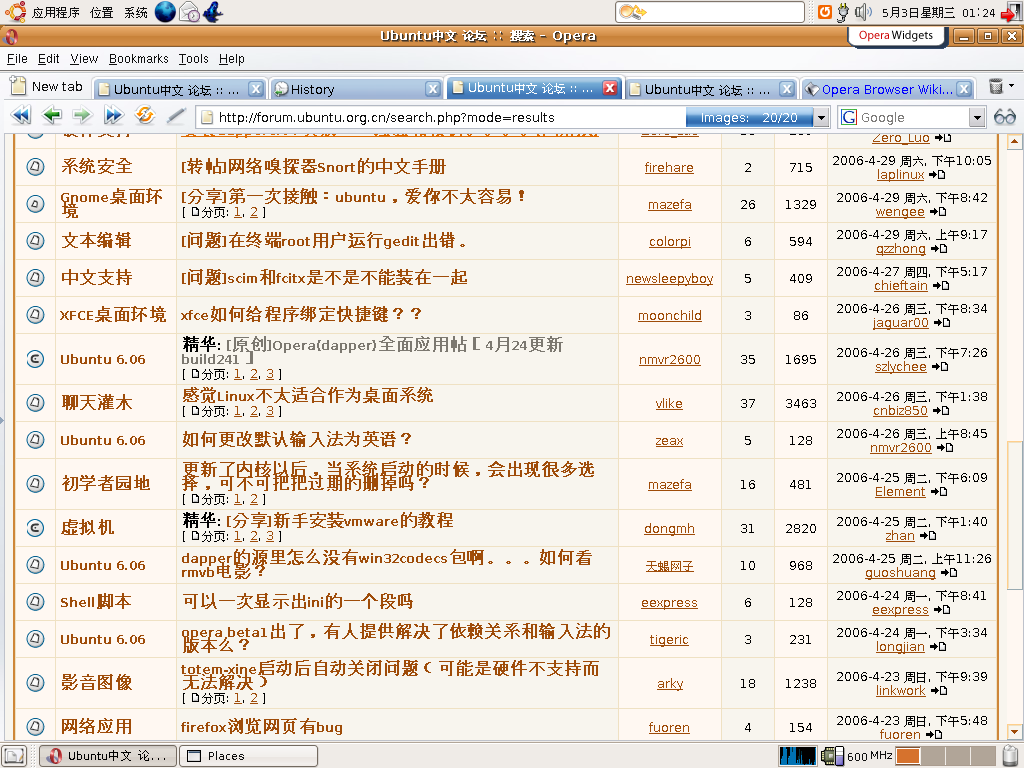1024x768 pixels.
Task: Click the scrollbar up arrow
Action: point(1014,142)
